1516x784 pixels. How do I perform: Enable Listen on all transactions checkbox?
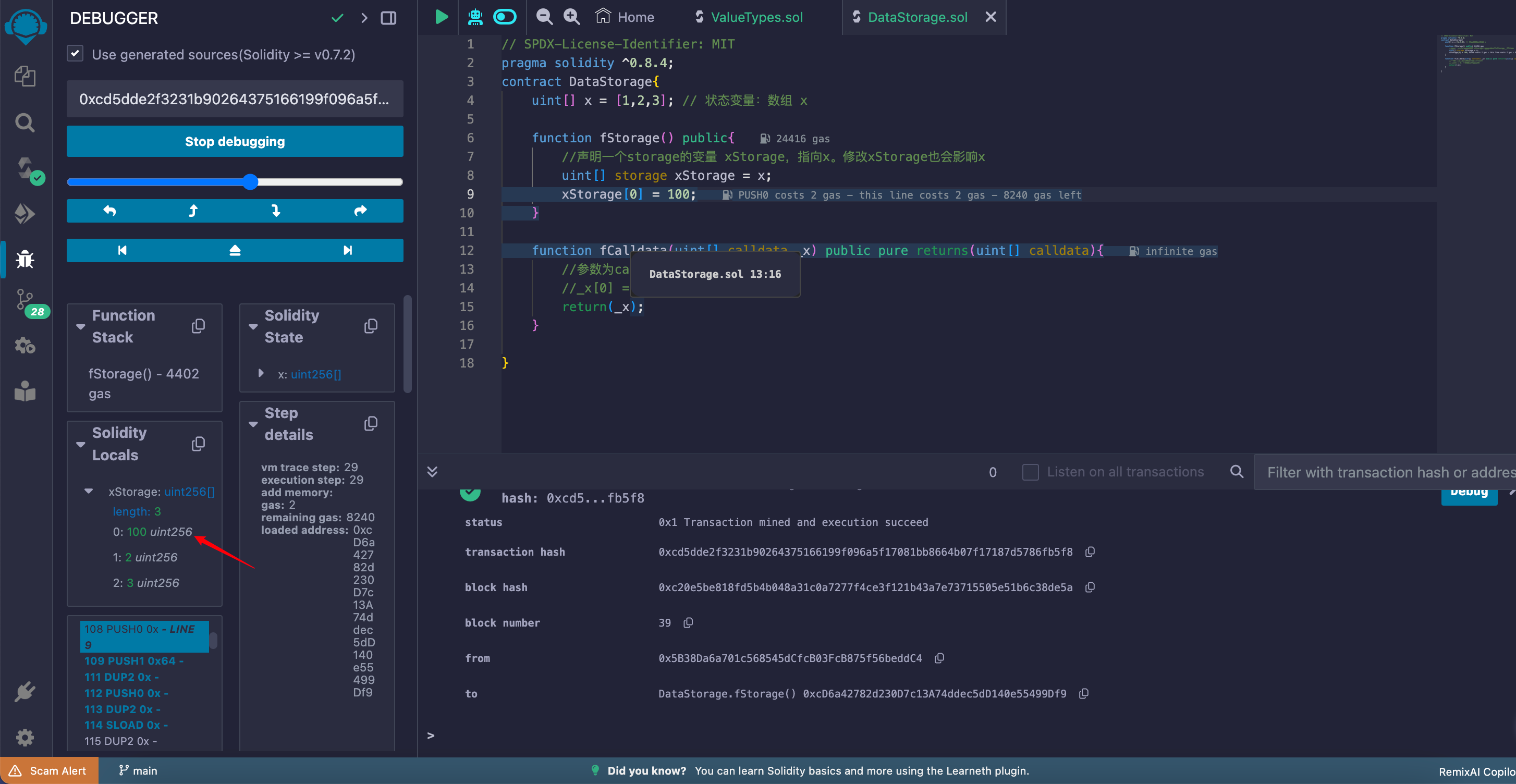tap(1031, 471)
